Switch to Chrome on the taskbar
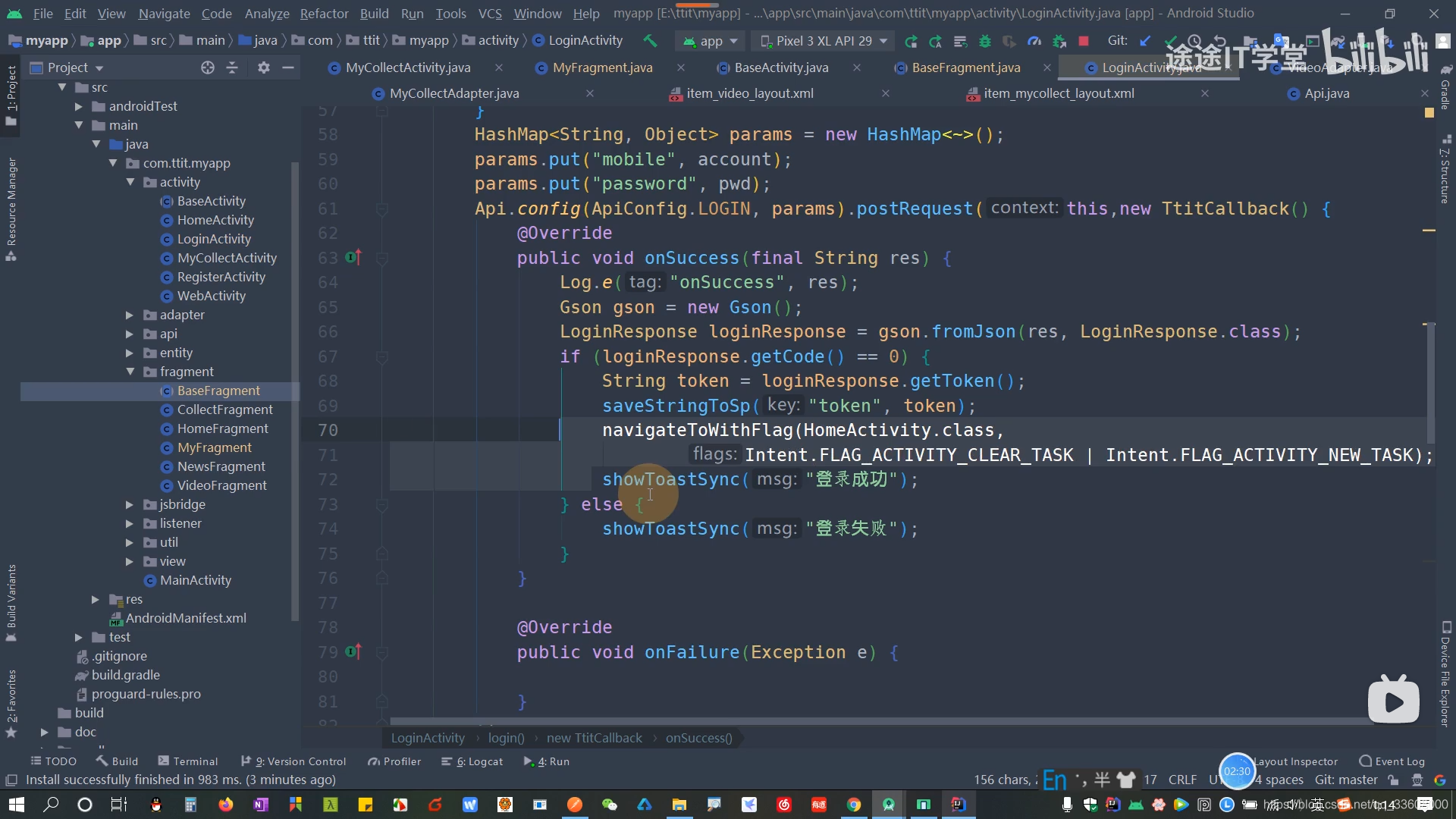 [x=854, y=805]
